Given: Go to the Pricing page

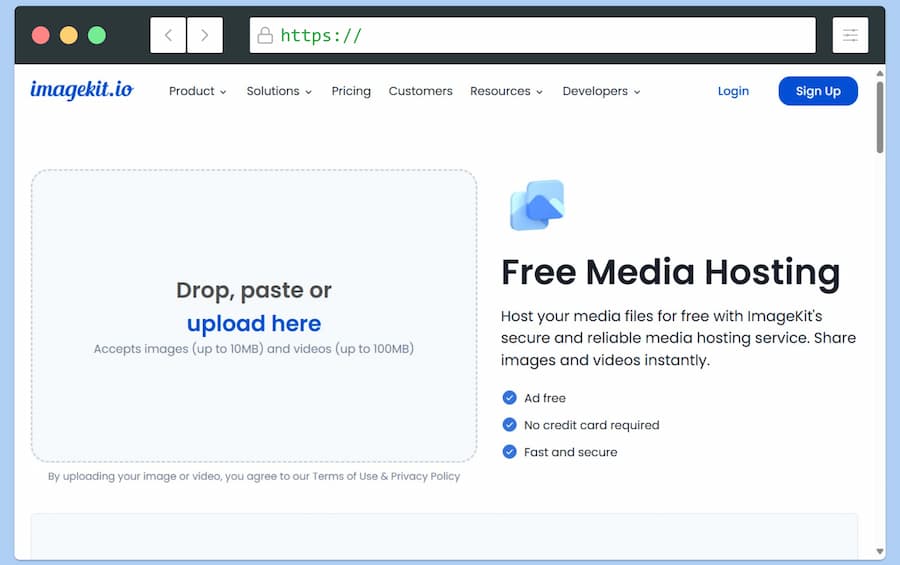Looking at the screenshot, I should [351, 91].
